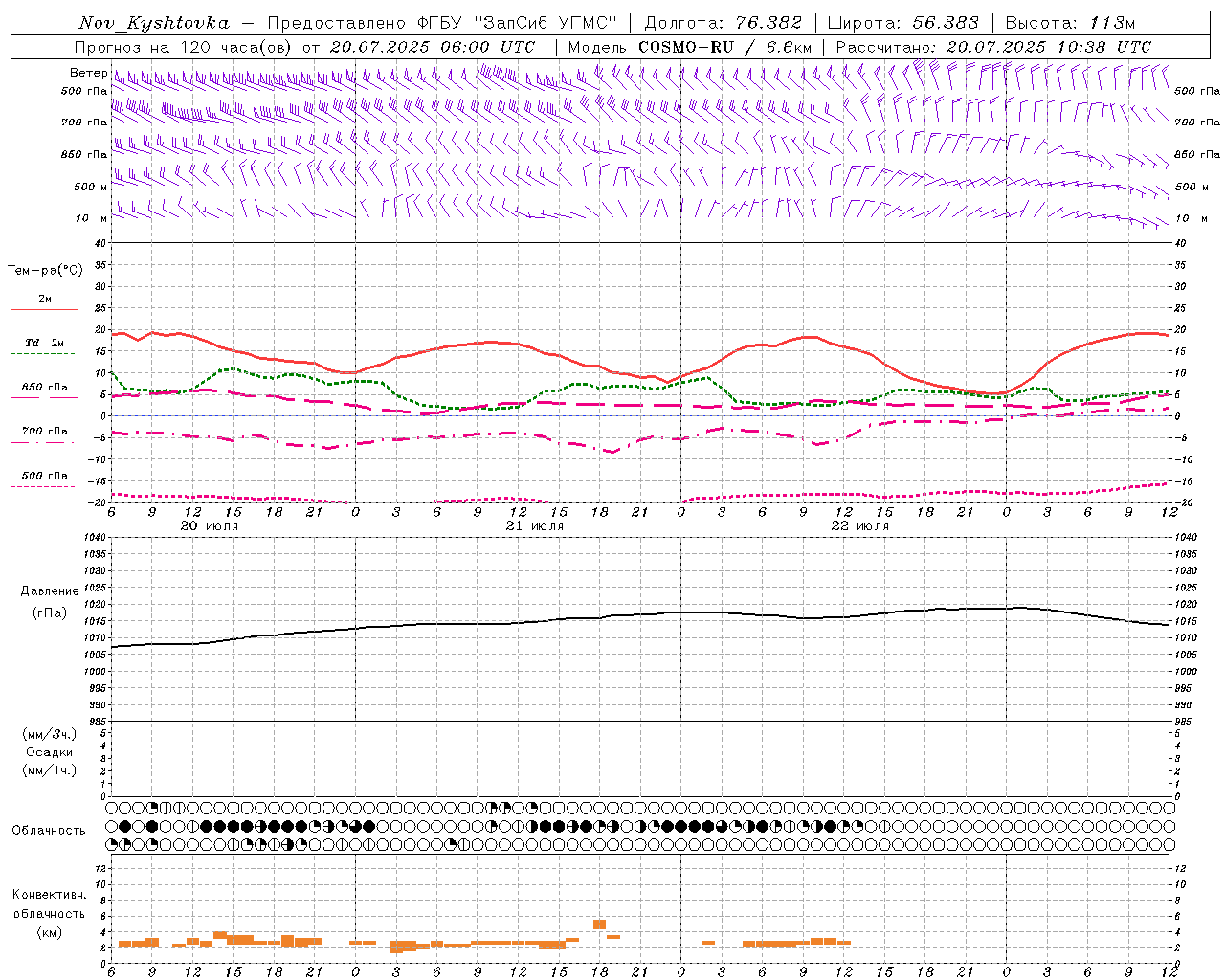Click the 'Высота: 113м' elevation value
Image resolution: width=1225 pixels, height=980 pixels.
[1070, 23]
